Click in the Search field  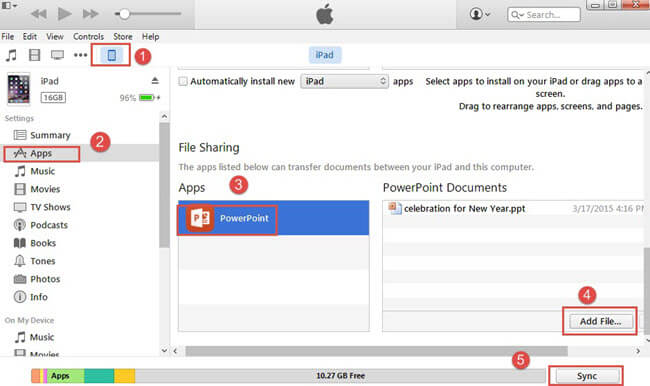click(x=543, y=15)
